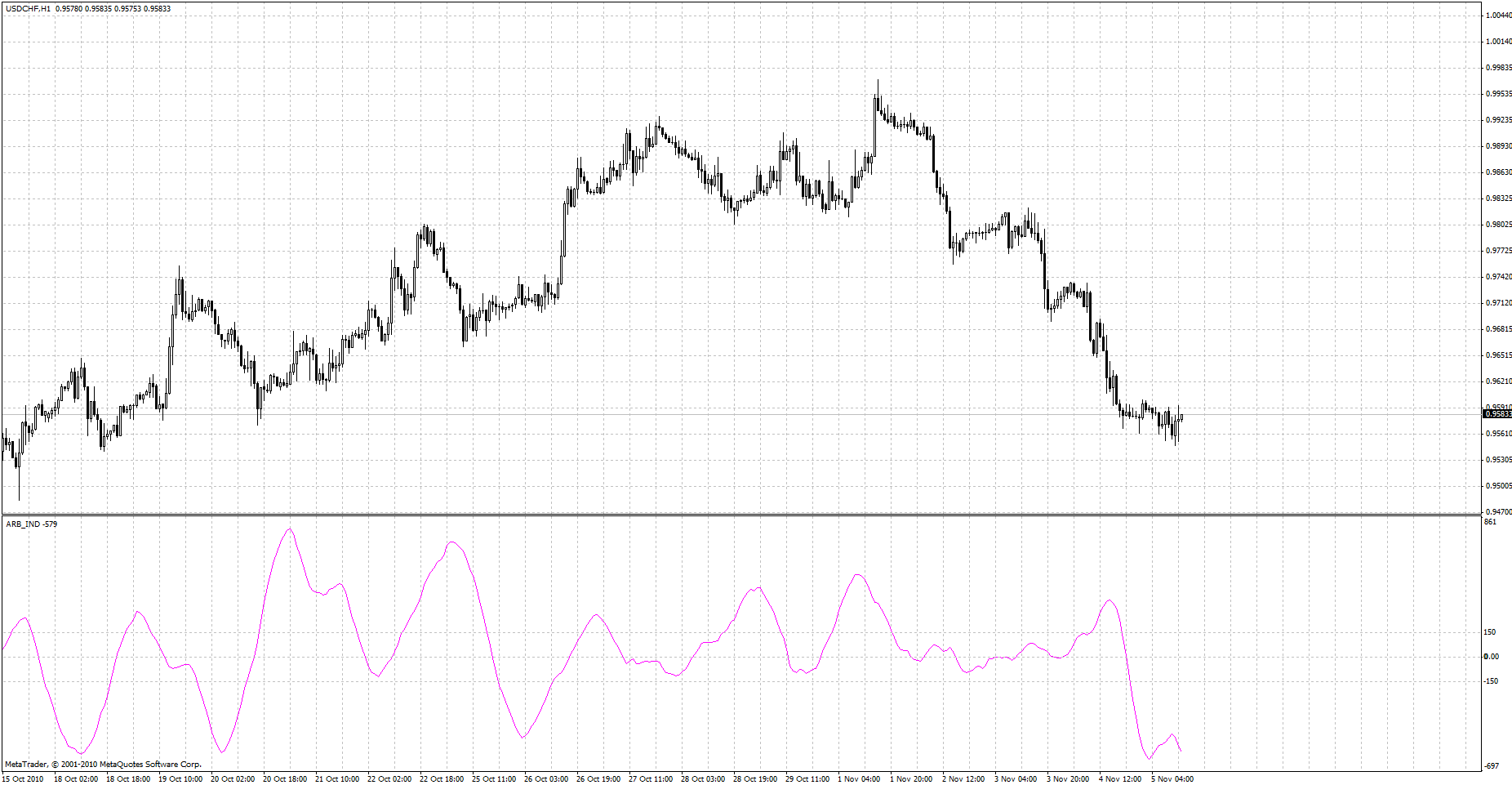1512x785 pixels.
Task: Click the 18 Oct 02:00 time label
Action: pyautogui.click(x=76, y=779)
